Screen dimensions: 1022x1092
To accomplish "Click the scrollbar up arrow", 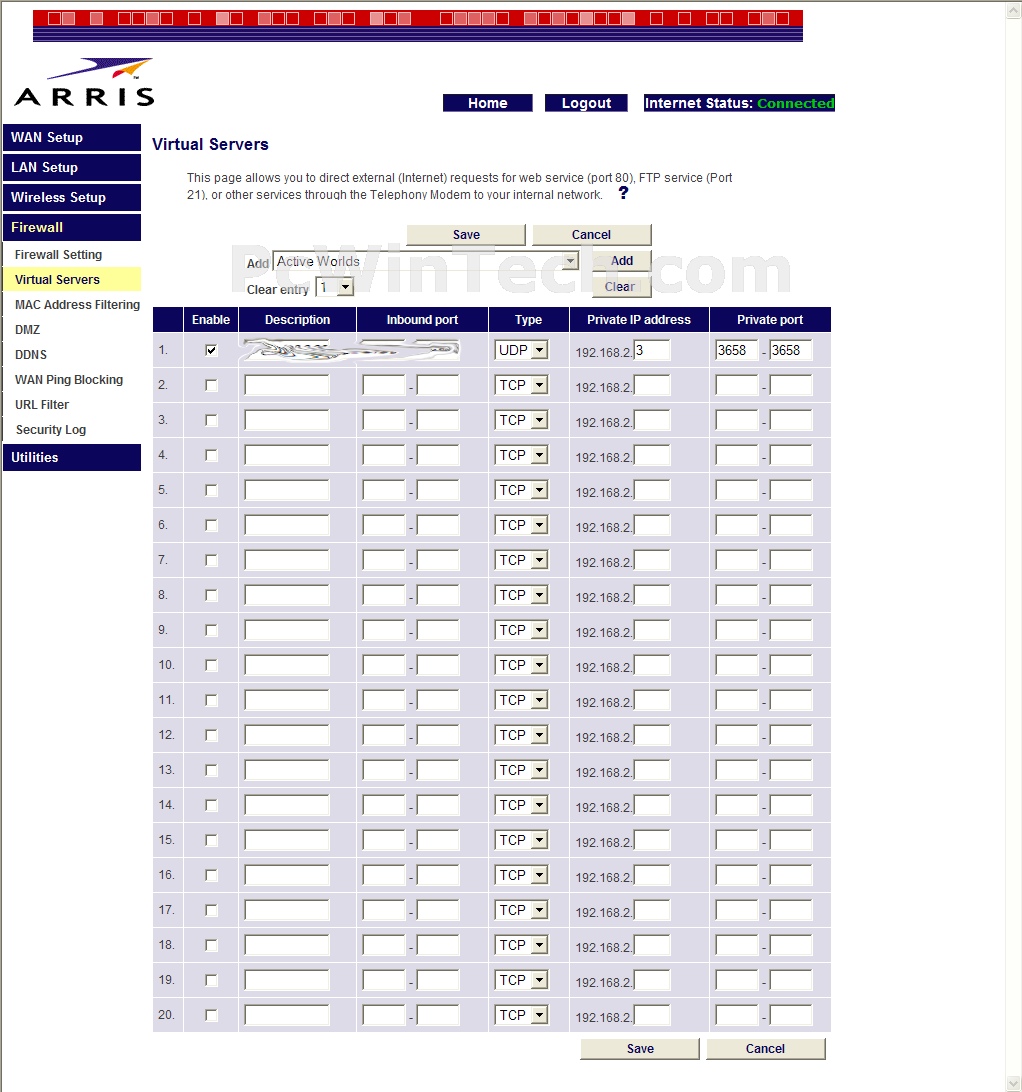I will click(x=1014, y=10).
